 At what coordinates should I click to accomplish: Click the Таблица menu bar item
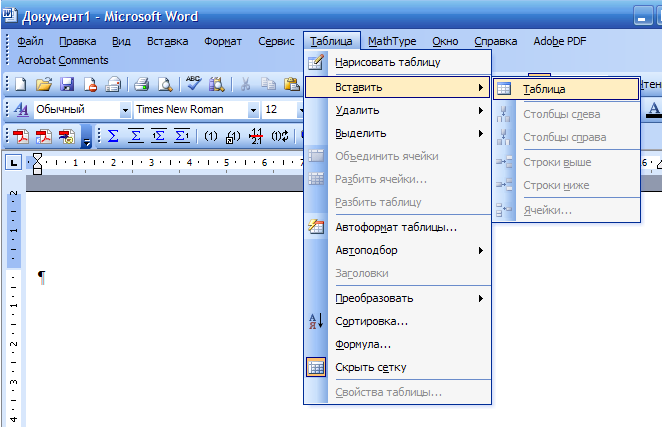click(x=331, y=41)
